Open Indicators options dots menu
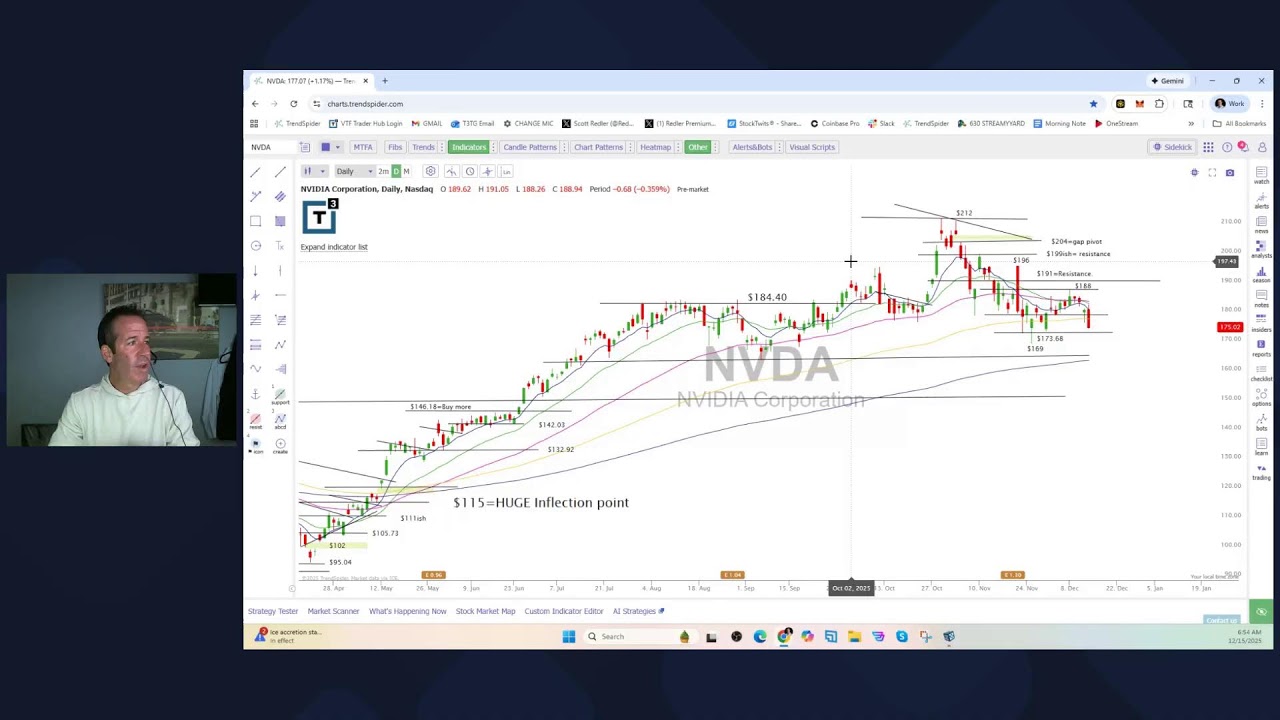 click(x=493, y=147)
